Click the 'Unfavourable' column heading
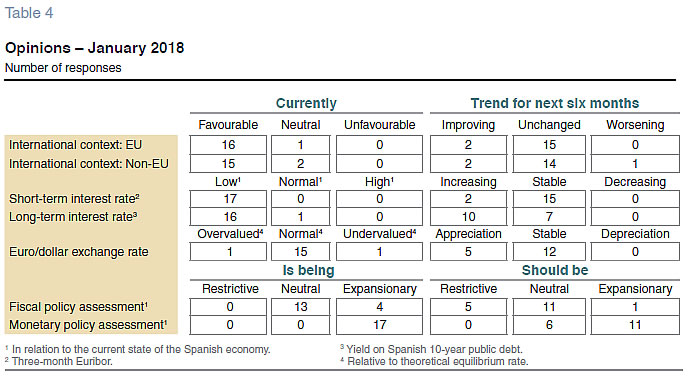 380,125
